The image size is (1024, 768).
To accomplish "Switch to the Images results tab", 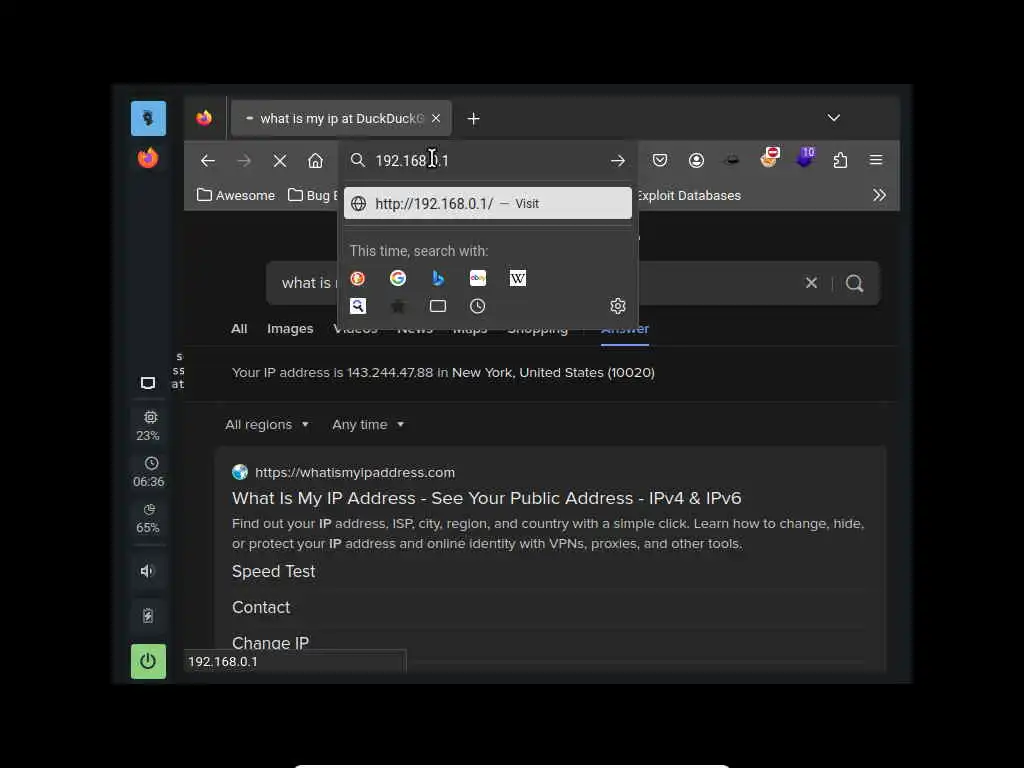I will pos(290,328).
